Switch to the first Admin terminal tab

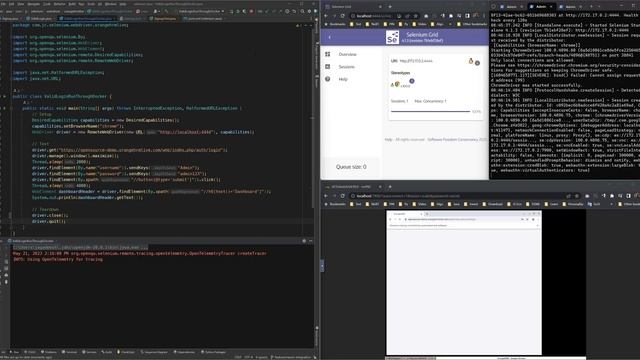[511, 7]
